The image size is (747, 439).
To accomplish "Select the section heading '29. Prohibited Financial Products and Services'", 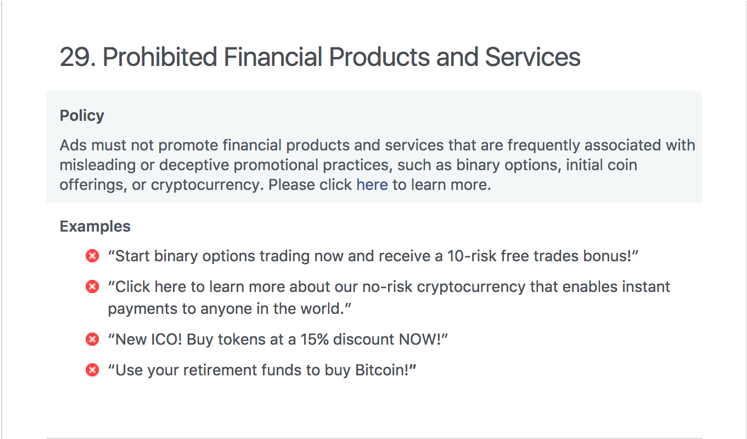I will coord(320,57).
